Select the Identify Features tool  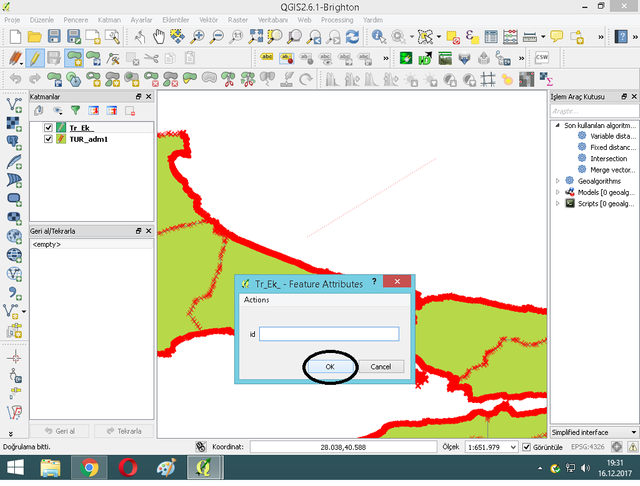point(379,37)
